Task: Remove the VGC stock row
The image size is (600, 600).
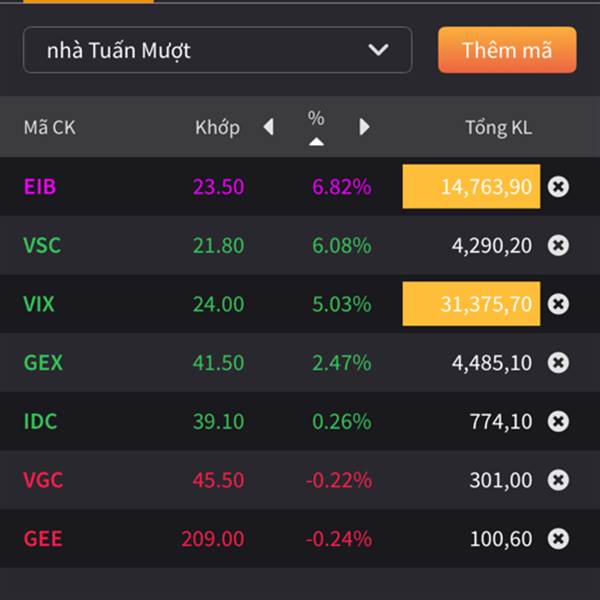Action: [558, 481]
